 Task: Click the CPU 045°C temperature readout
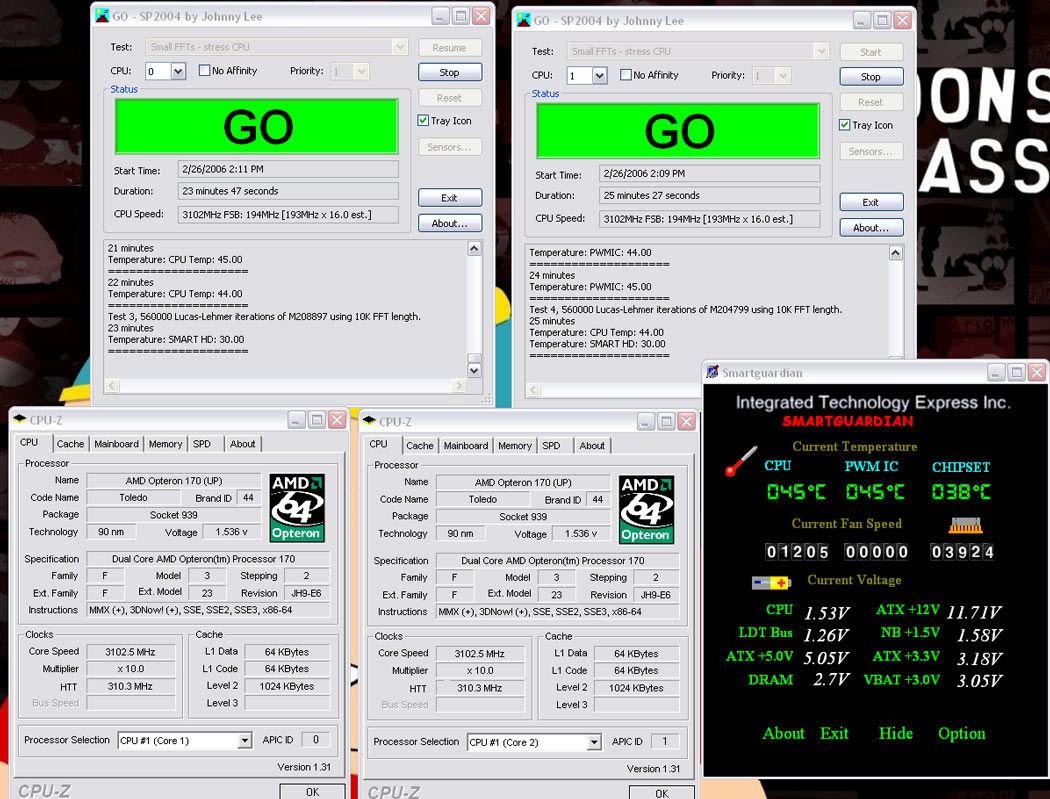796,492
